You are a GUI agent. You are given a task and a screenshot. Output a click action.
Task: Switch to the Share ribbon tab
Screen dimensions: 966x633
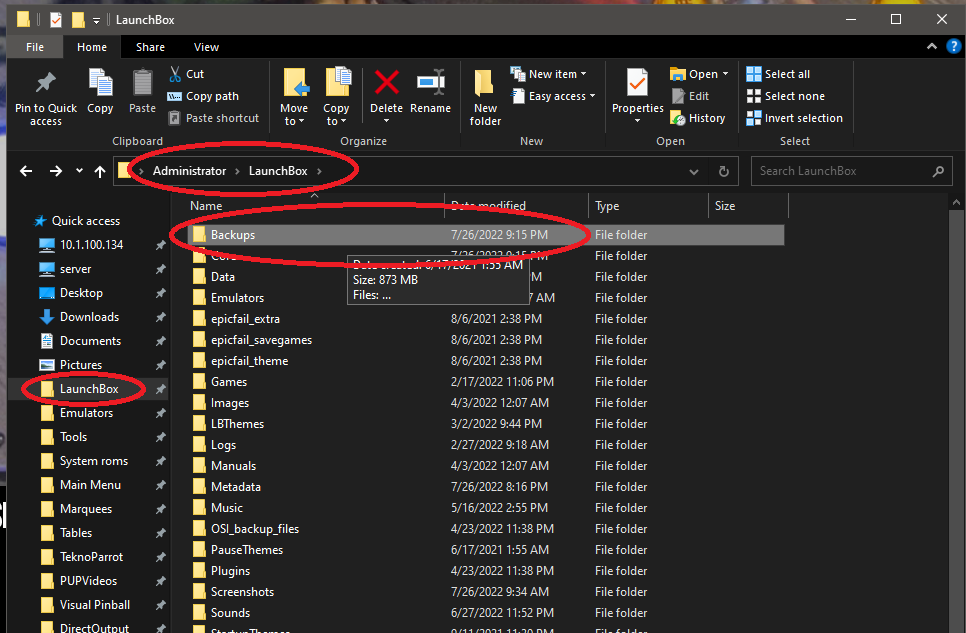click(x=150, y=47)
